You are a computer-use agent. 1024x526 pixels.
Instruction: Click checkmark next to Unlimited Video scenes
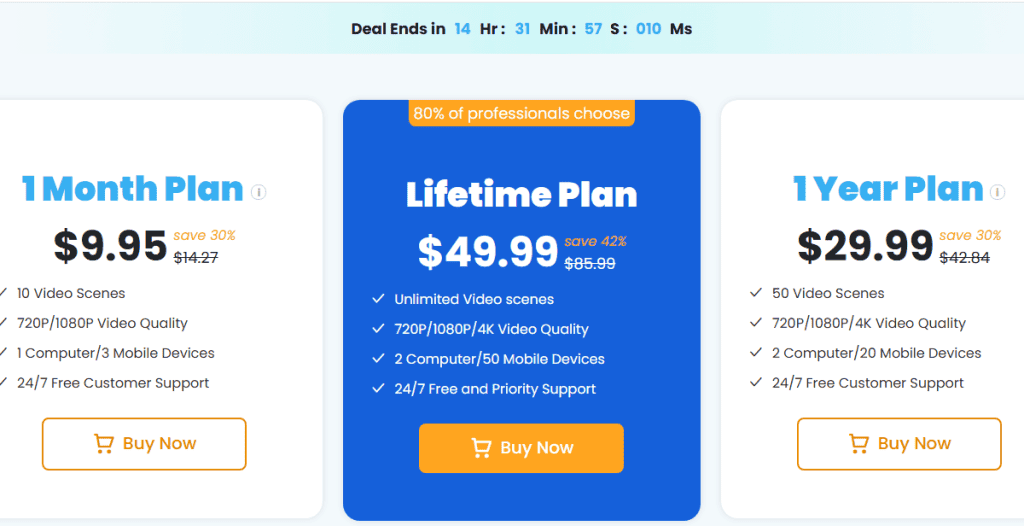click(378, 299)
